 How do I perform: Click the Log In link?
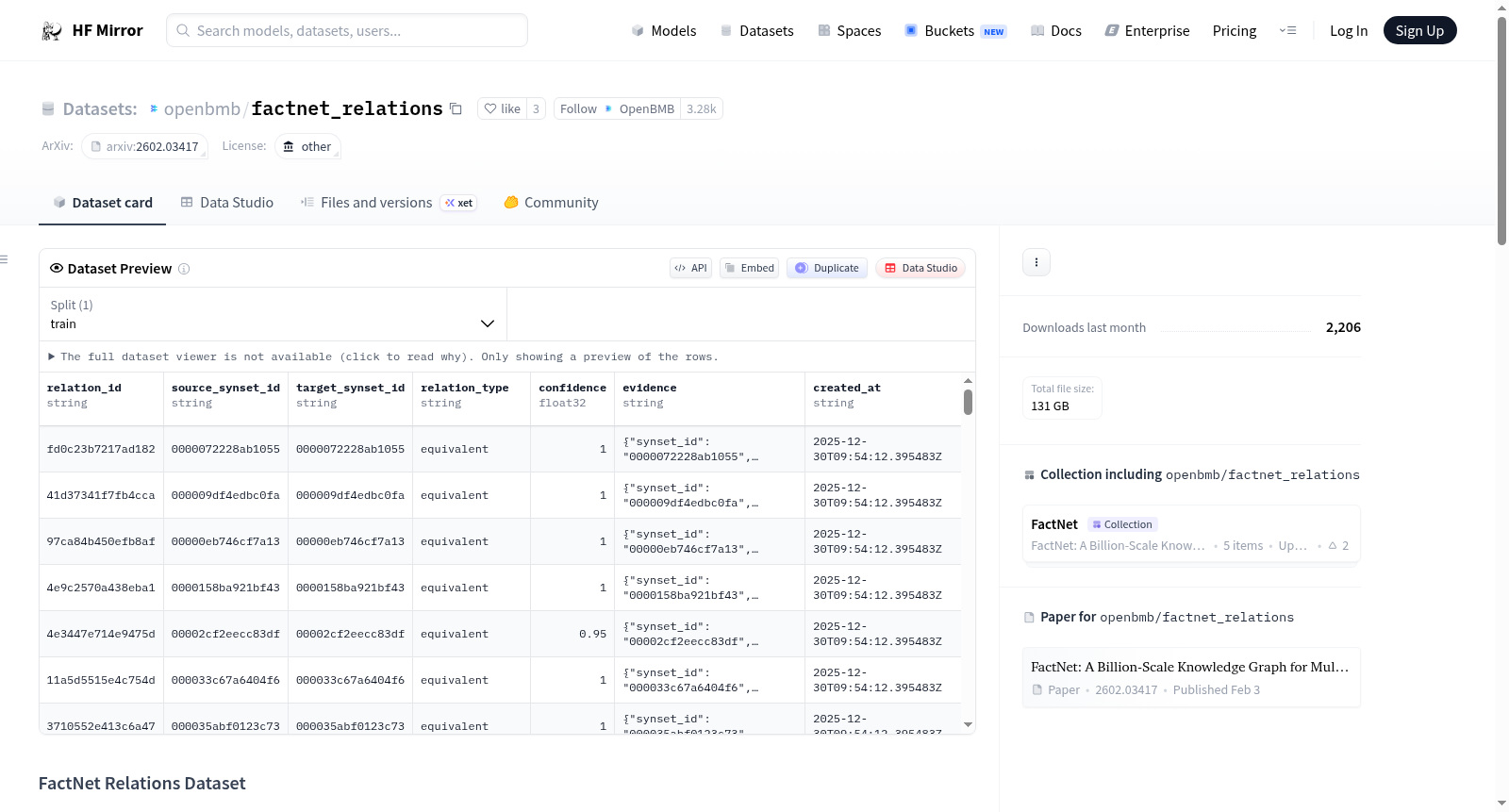(x=1349, y=31)
